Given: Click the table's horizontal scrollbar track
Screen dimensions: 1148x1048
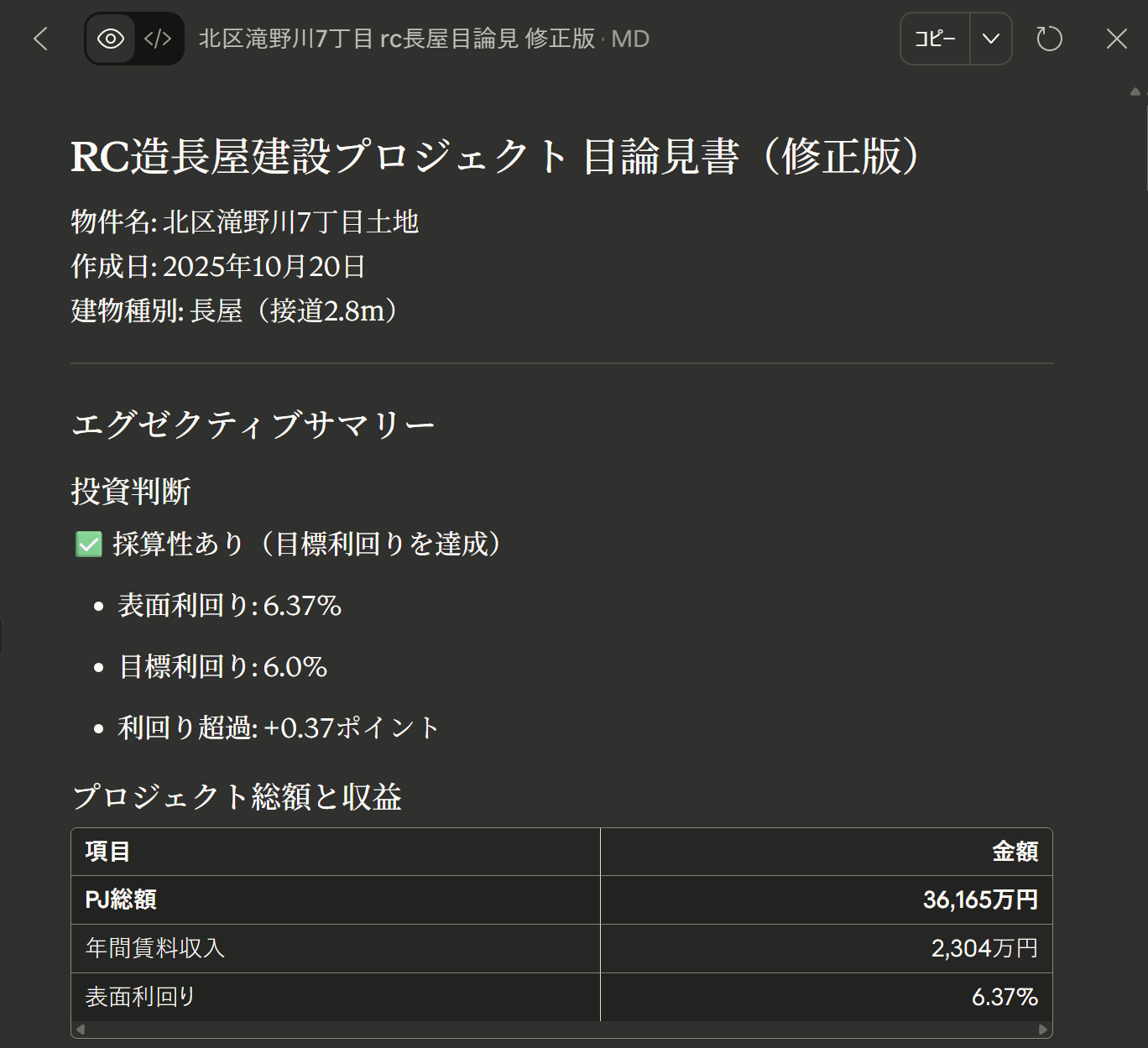Looking at the screenshot, I should [562, 1030].
